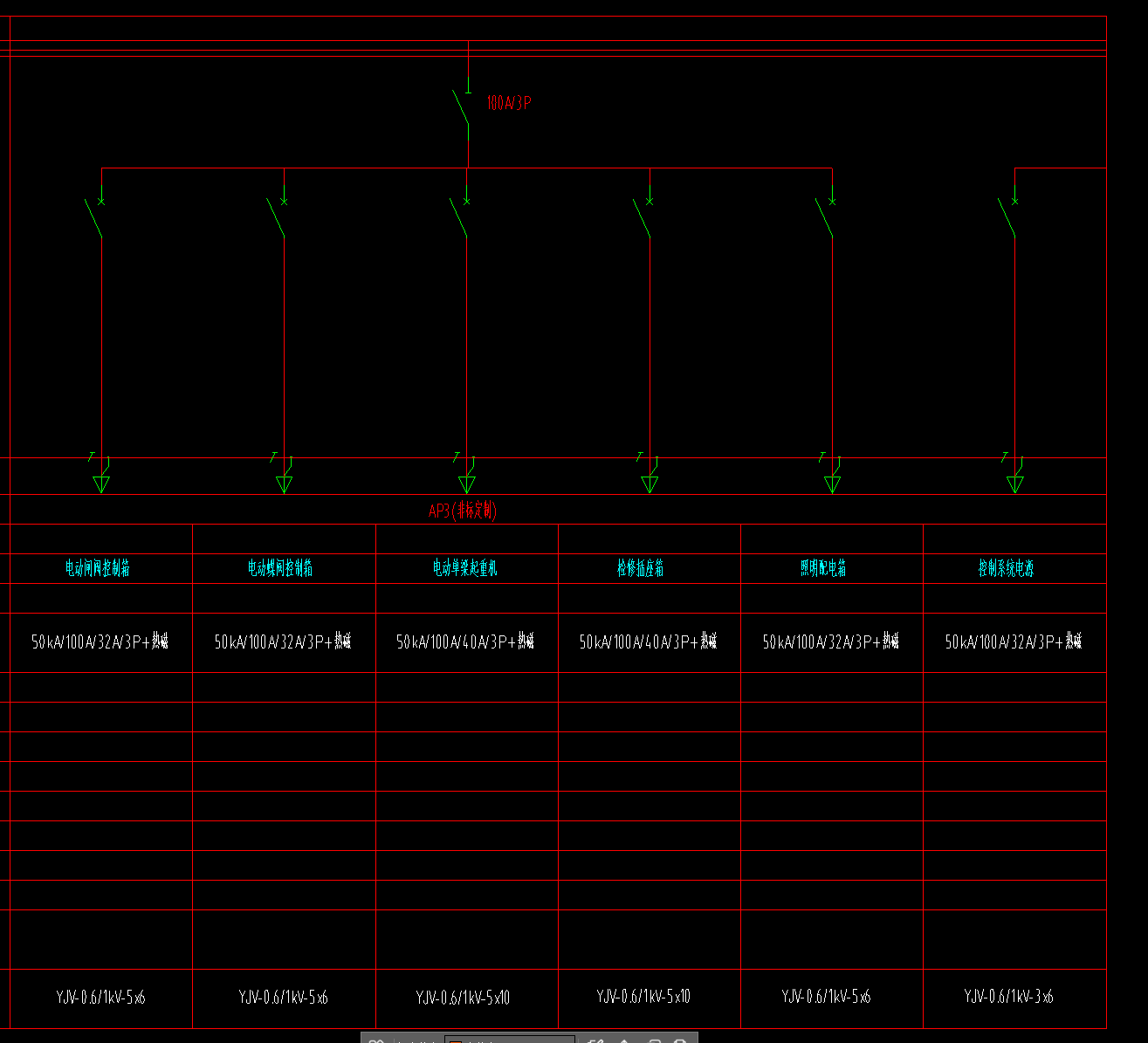The height and width of the screenshot is (1043, 1148).
Task: Select the YJV-0.6/1kV-3x6 cable text
Action: 1008,996
